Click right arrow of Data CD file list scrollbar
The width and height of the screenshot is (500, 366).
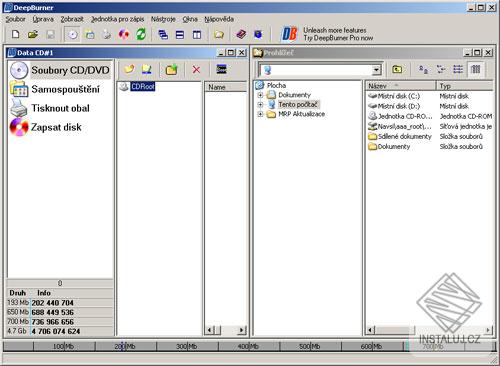click(x=242, y=330)
